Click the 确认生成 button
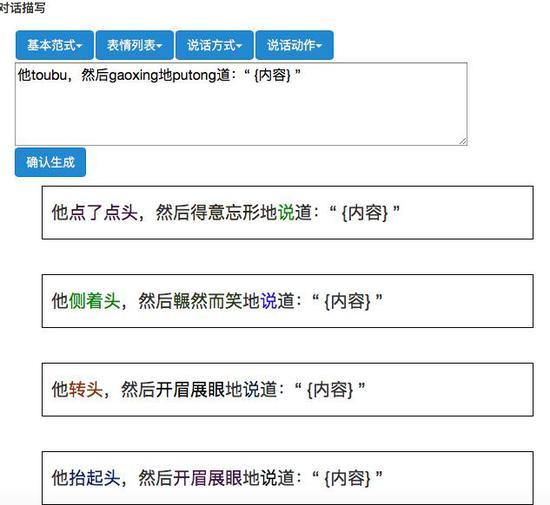This screenshot has width=550, height=505. tap(50, 162)
